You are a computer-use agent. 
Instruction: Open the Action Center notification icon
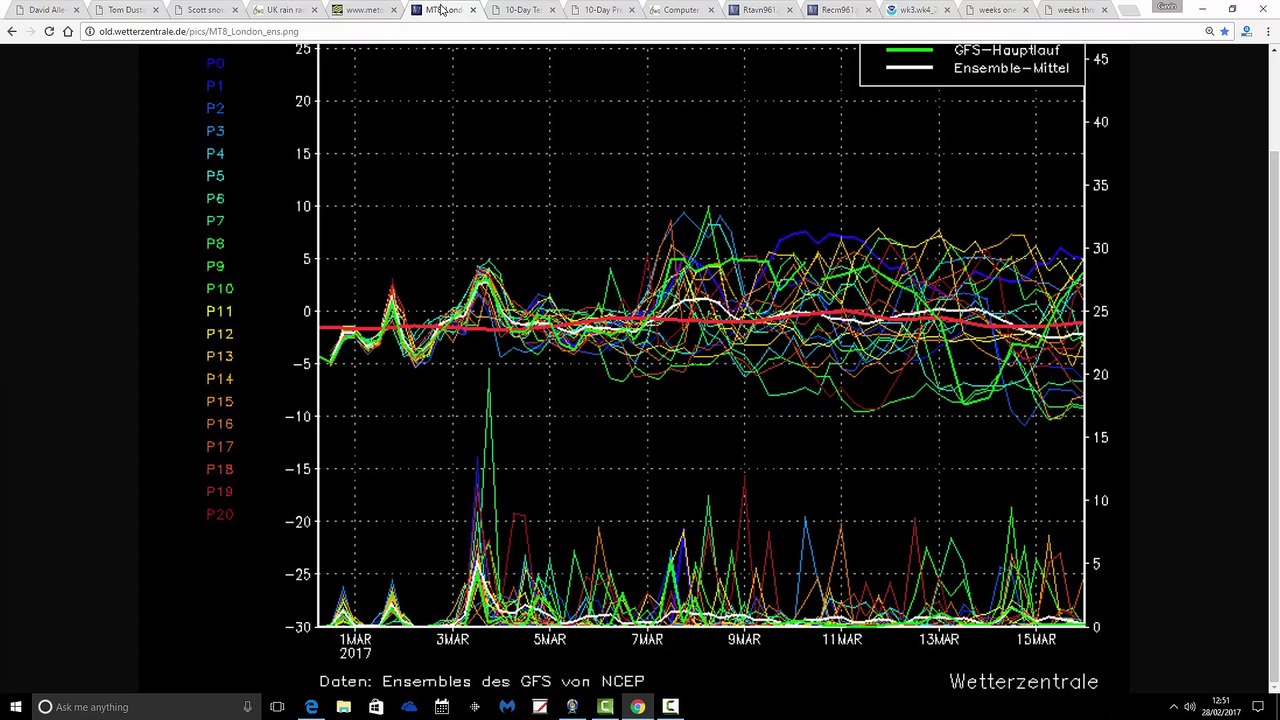[1258, 707]
